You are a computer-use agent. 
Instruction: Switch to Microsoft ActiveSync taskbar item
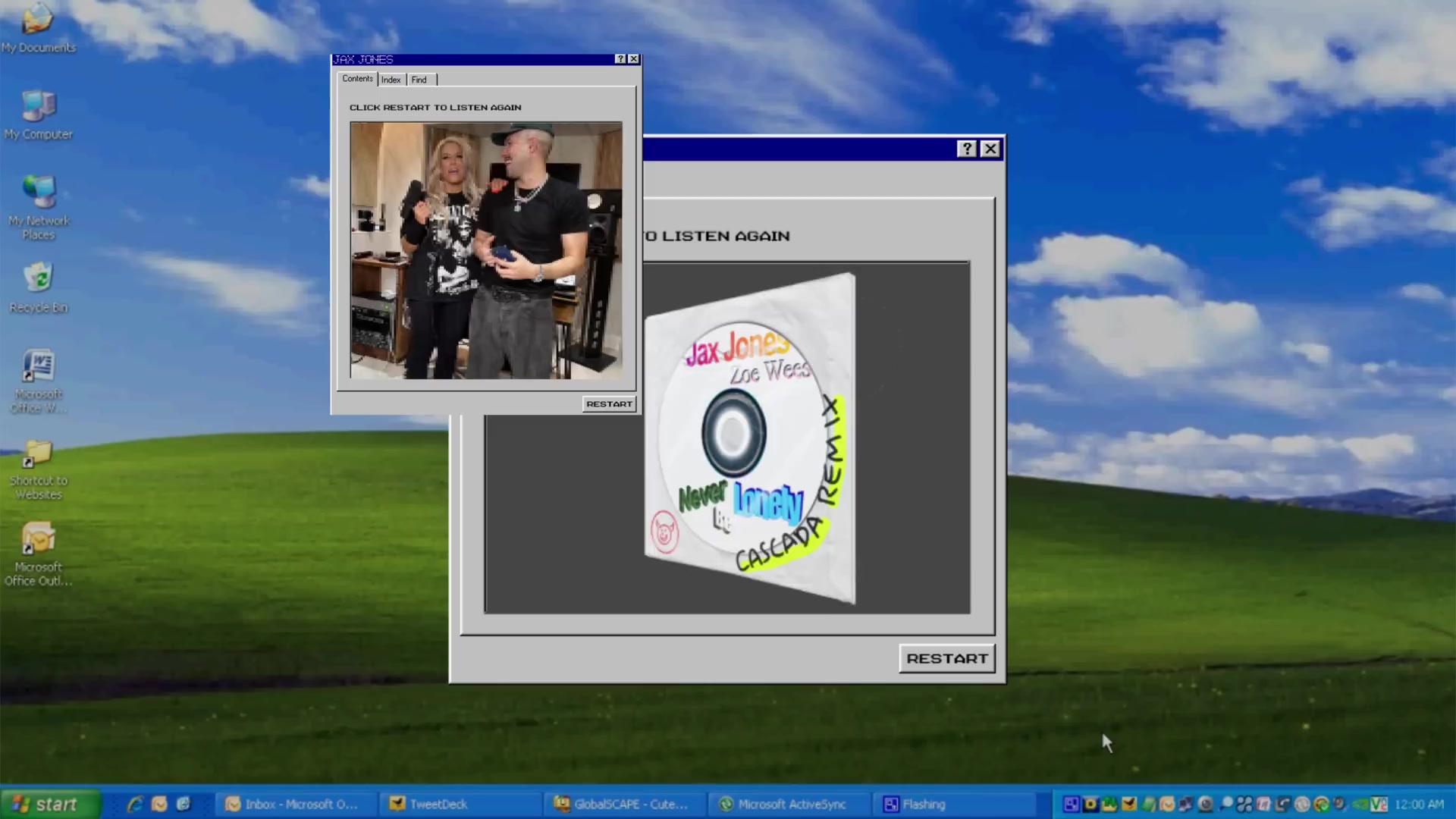pos(789,804)
